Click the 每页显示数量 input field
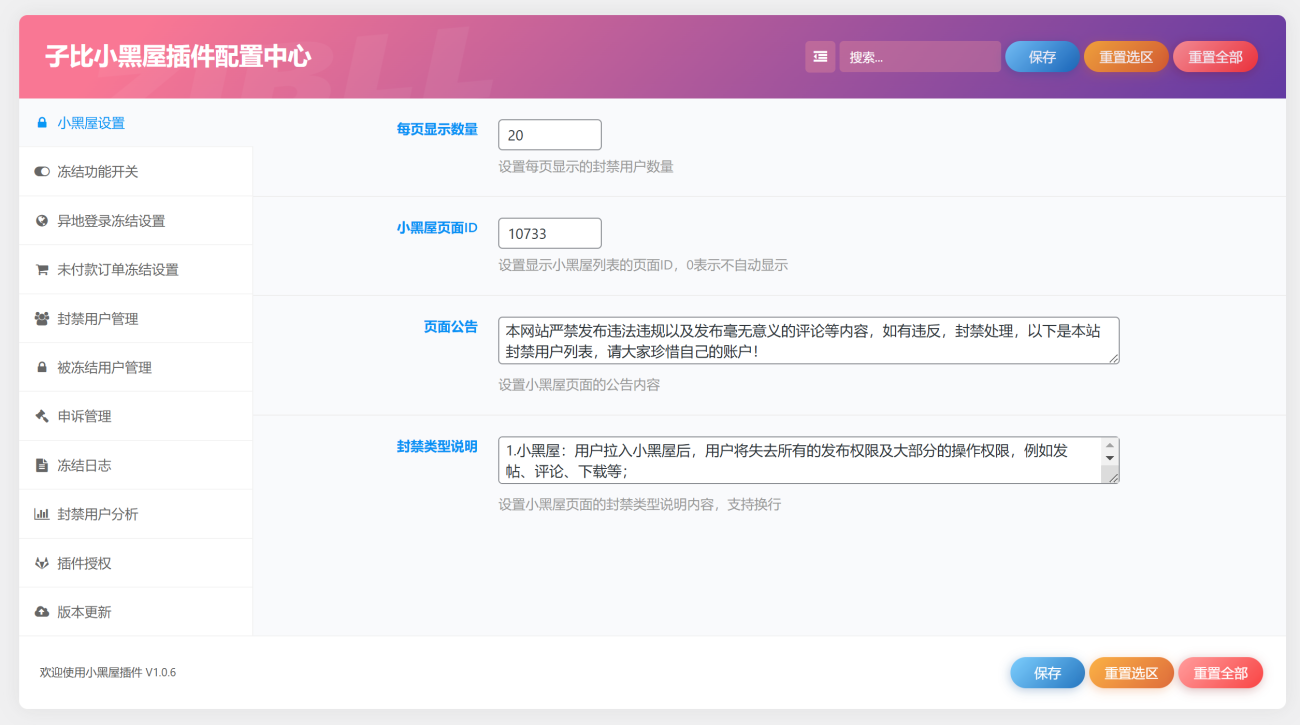The height and width of the screenshot is (725, 1300). click(x=549, y=135)
